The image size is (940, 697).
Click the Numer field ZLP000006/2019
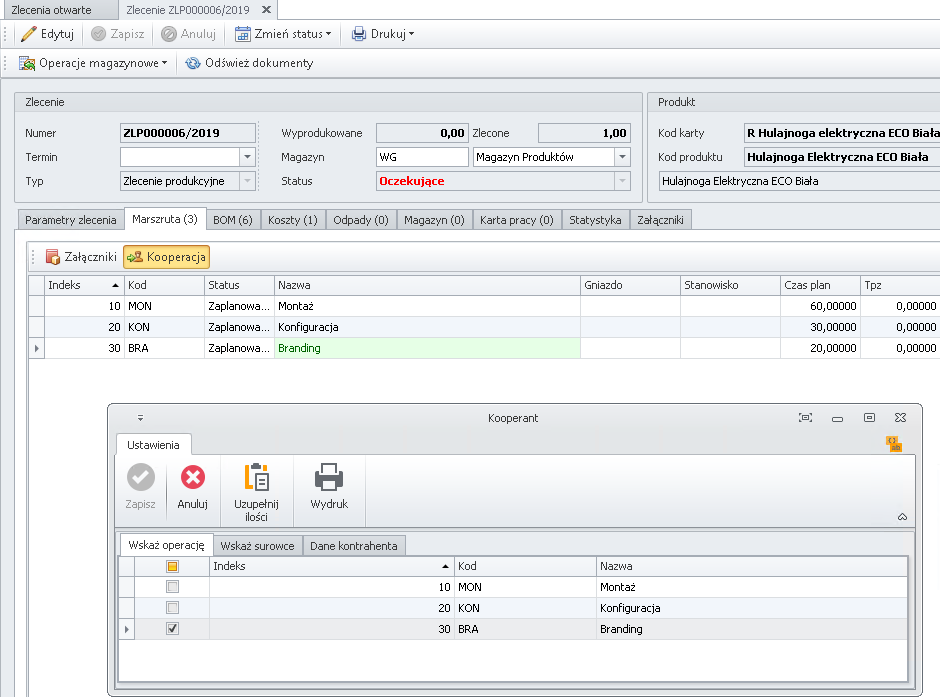tap(188, 133)
